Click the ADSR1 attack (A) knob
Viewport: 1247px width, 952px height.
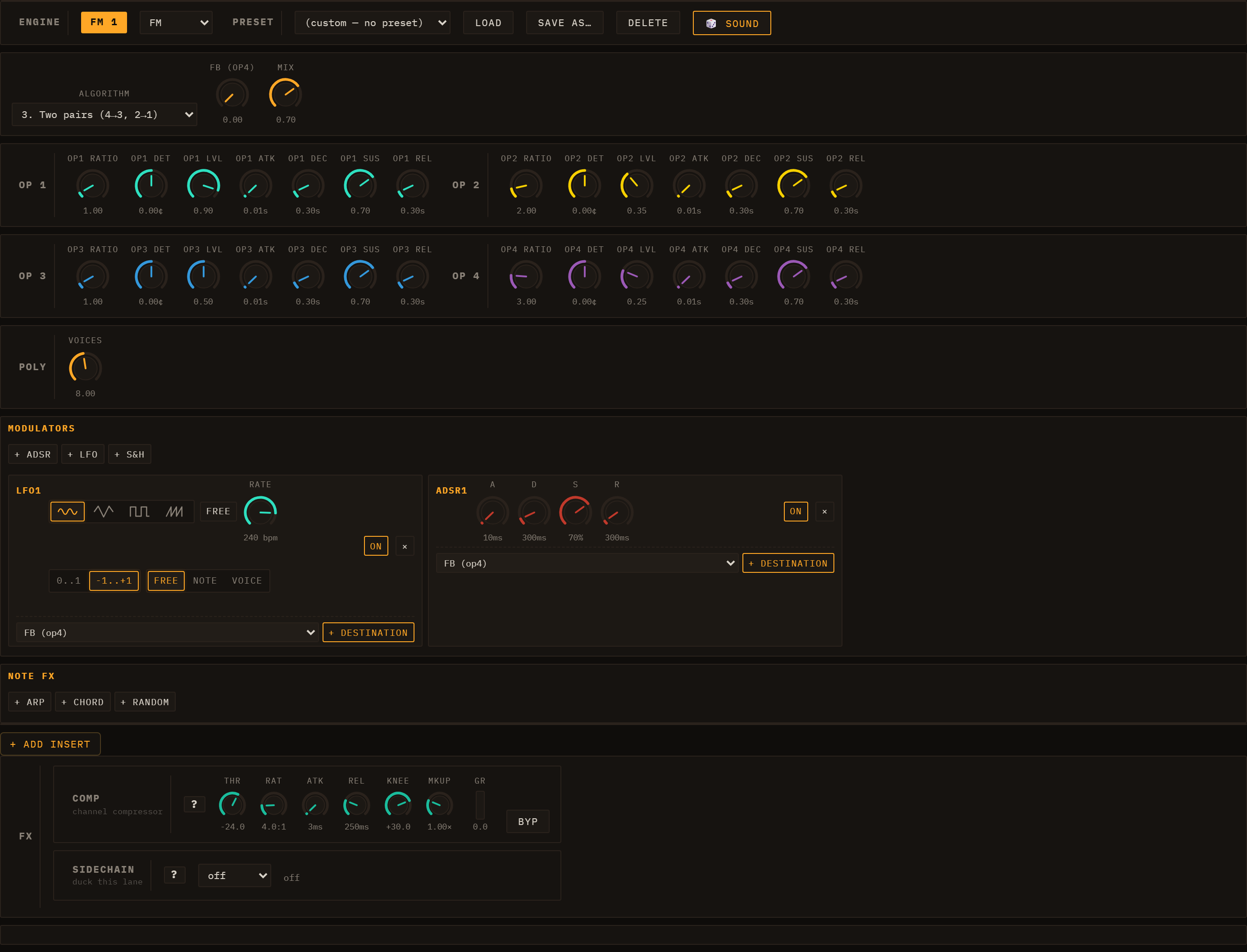492,512
